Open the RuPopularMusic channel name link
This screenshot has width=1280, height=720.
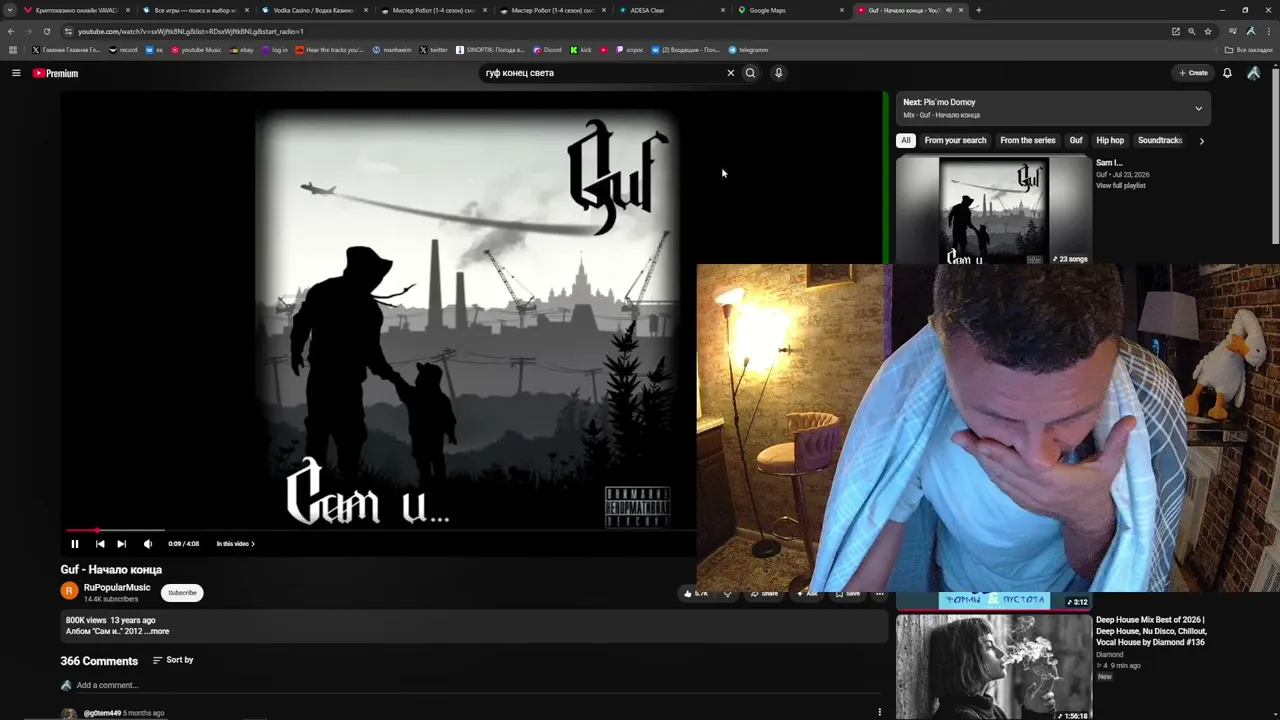pyautogui.click(x=117, y=587)
